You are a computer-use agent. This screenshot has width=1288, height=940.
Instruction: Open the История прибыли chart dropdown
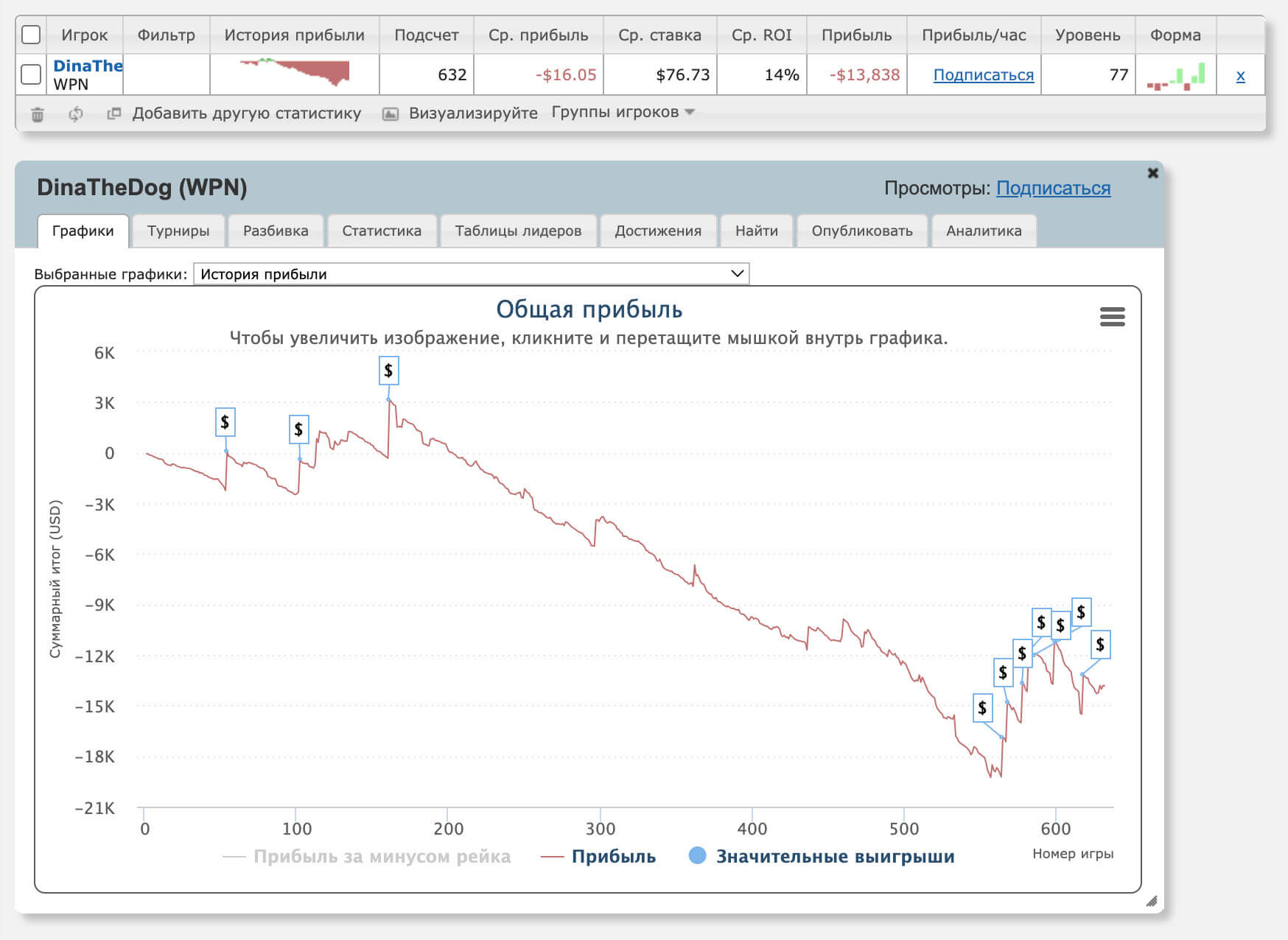471,274
